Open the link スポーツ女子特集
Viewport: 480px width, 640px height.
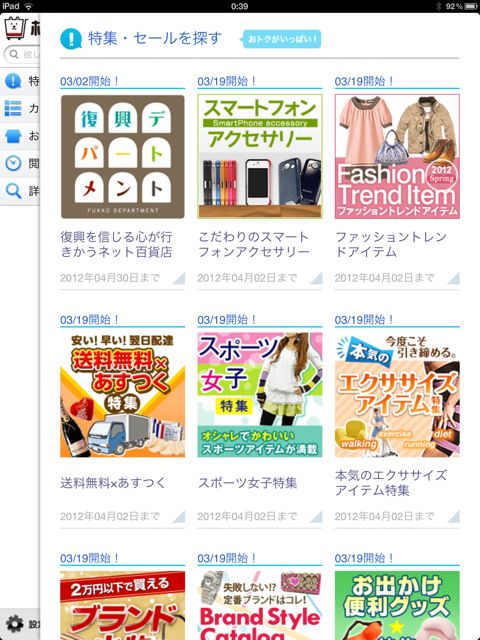coord(247,482)
